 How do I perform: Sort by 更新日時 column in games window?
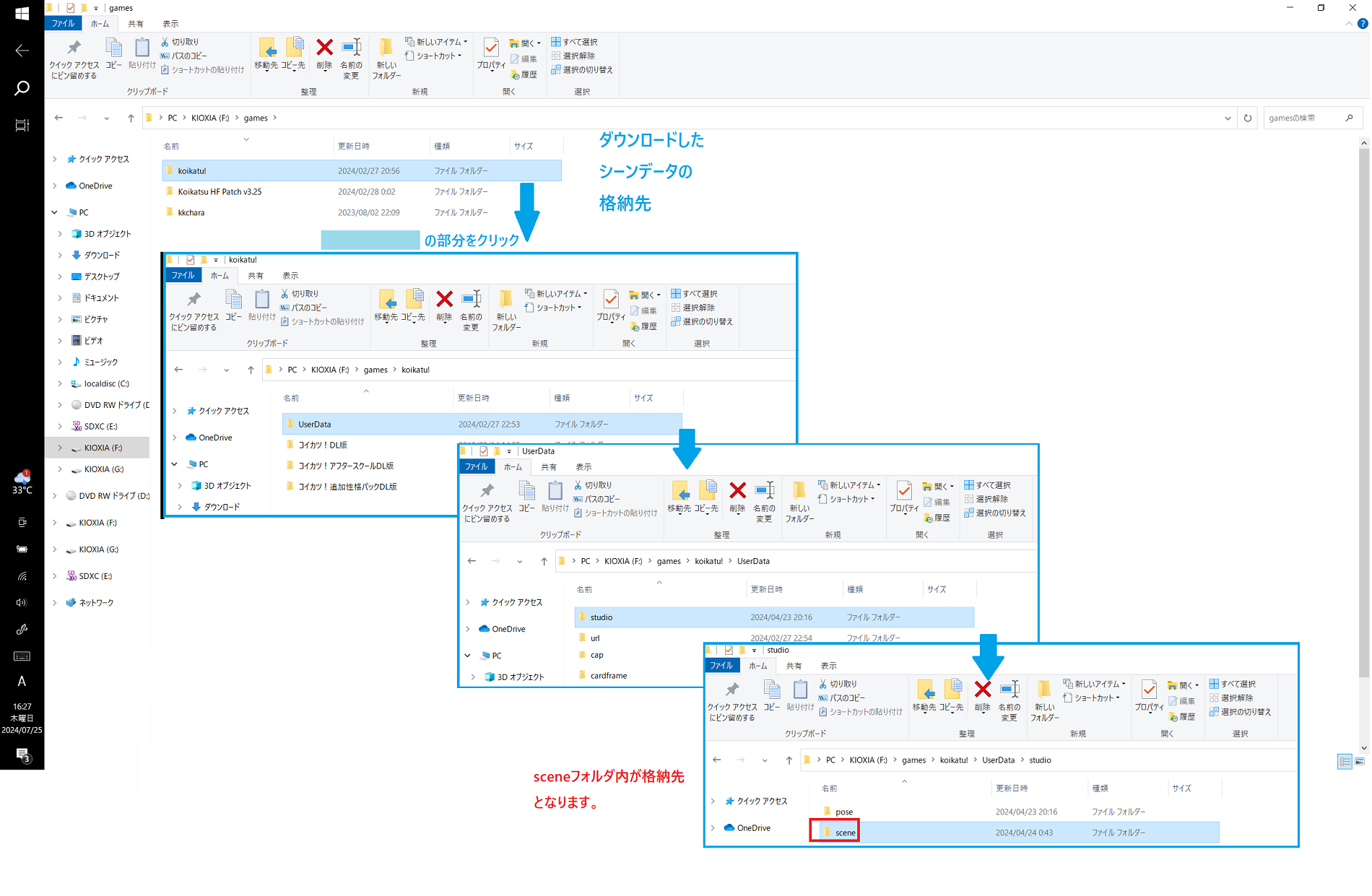pyautogui.click(x=381, y=146)
